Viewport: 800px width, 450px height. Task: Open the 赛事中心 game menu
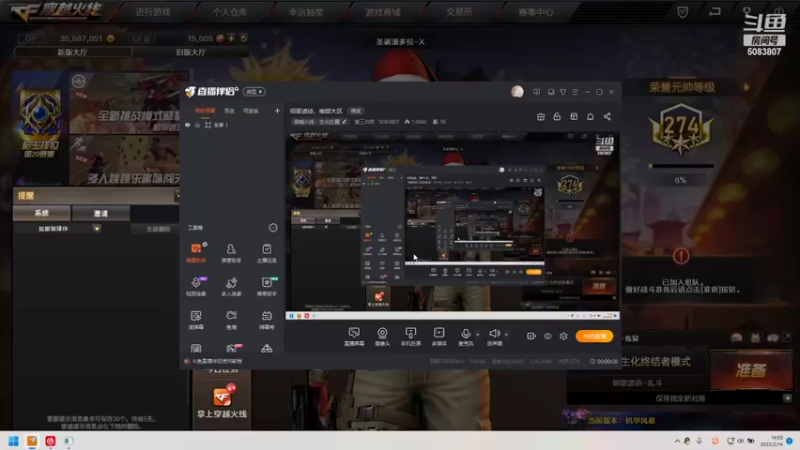pos(536,12)
